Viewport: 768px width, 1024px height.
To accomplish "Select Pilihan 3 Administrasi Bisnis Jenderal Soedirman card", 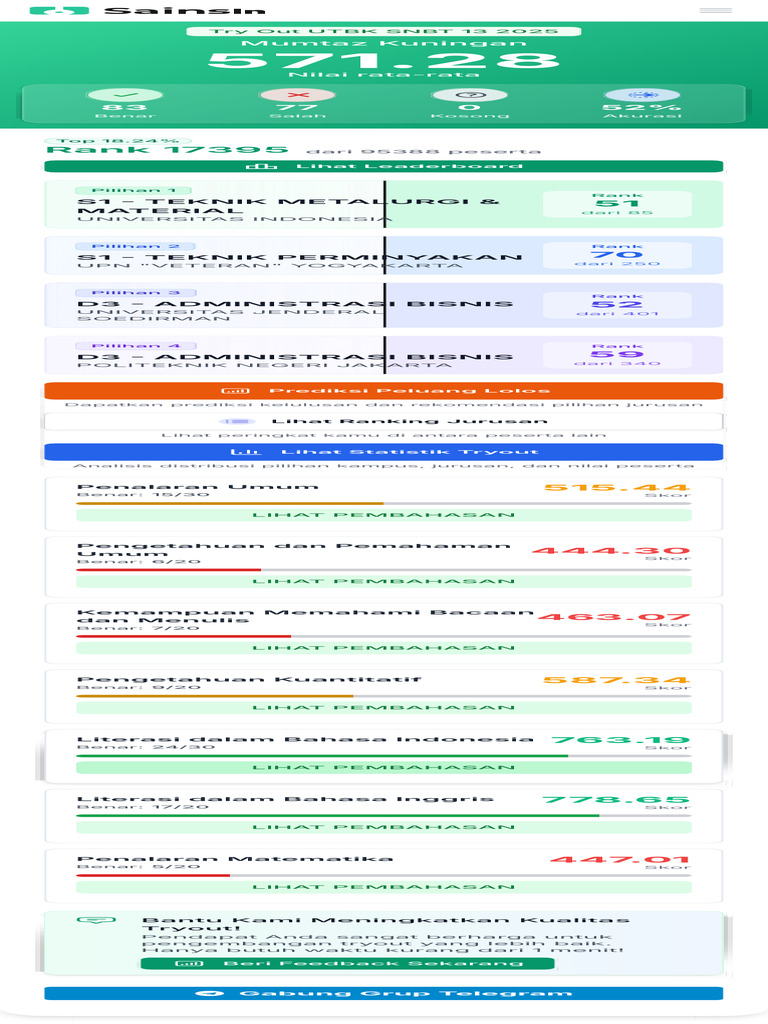I will coord(383,305).
